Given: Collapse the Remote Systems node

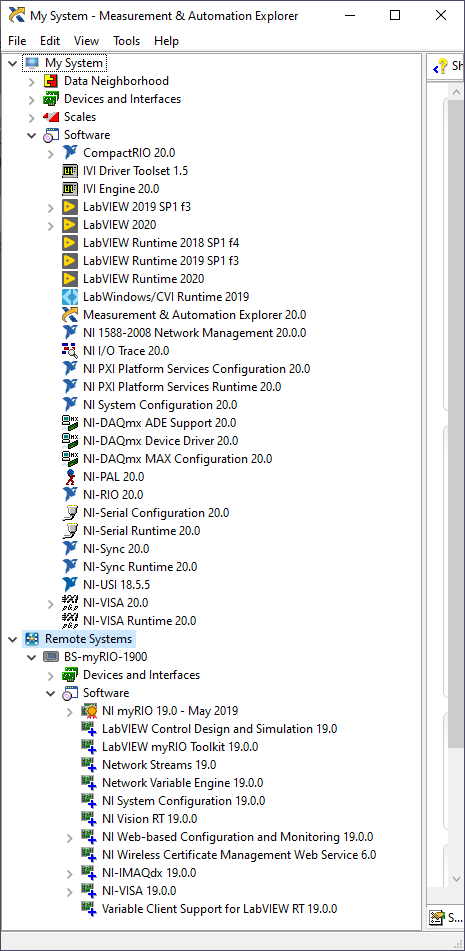Looking at the screenshot, I should click(13, 639).
